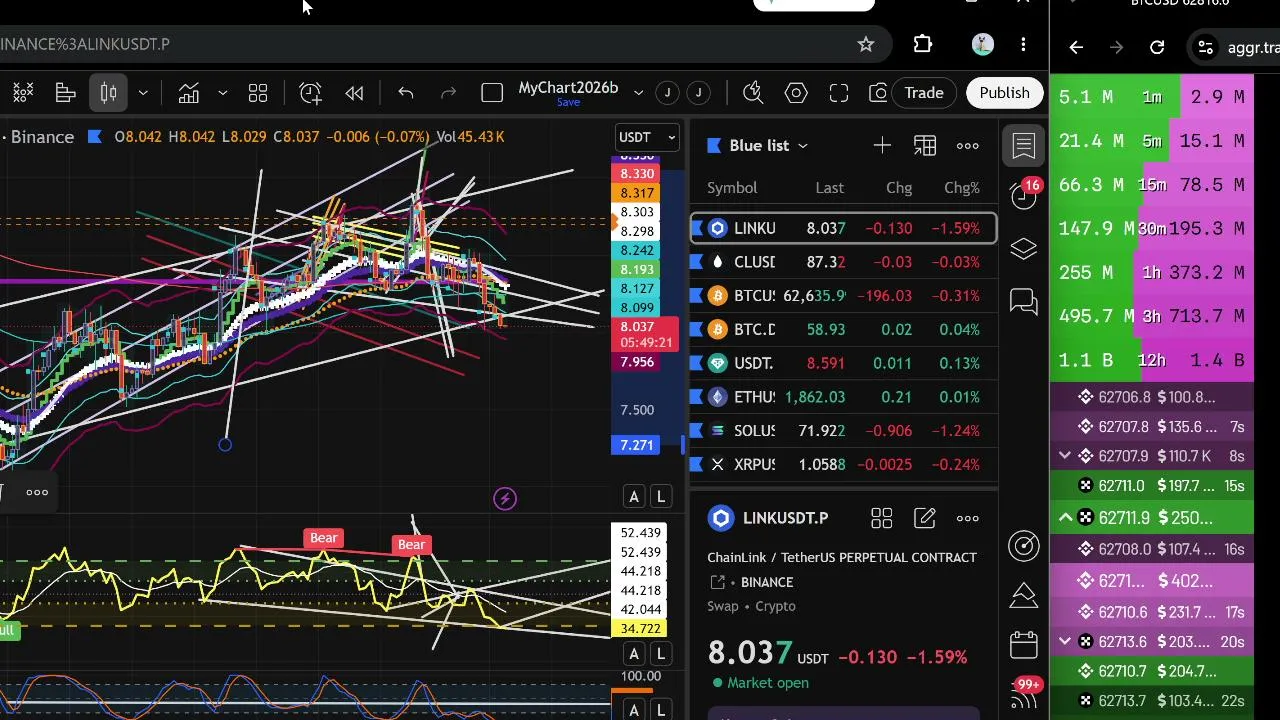Sort watchlist by the Symbol column header
Viewport: 1280px width, 720px height.
pyautogui.click(x=732, y=188)
